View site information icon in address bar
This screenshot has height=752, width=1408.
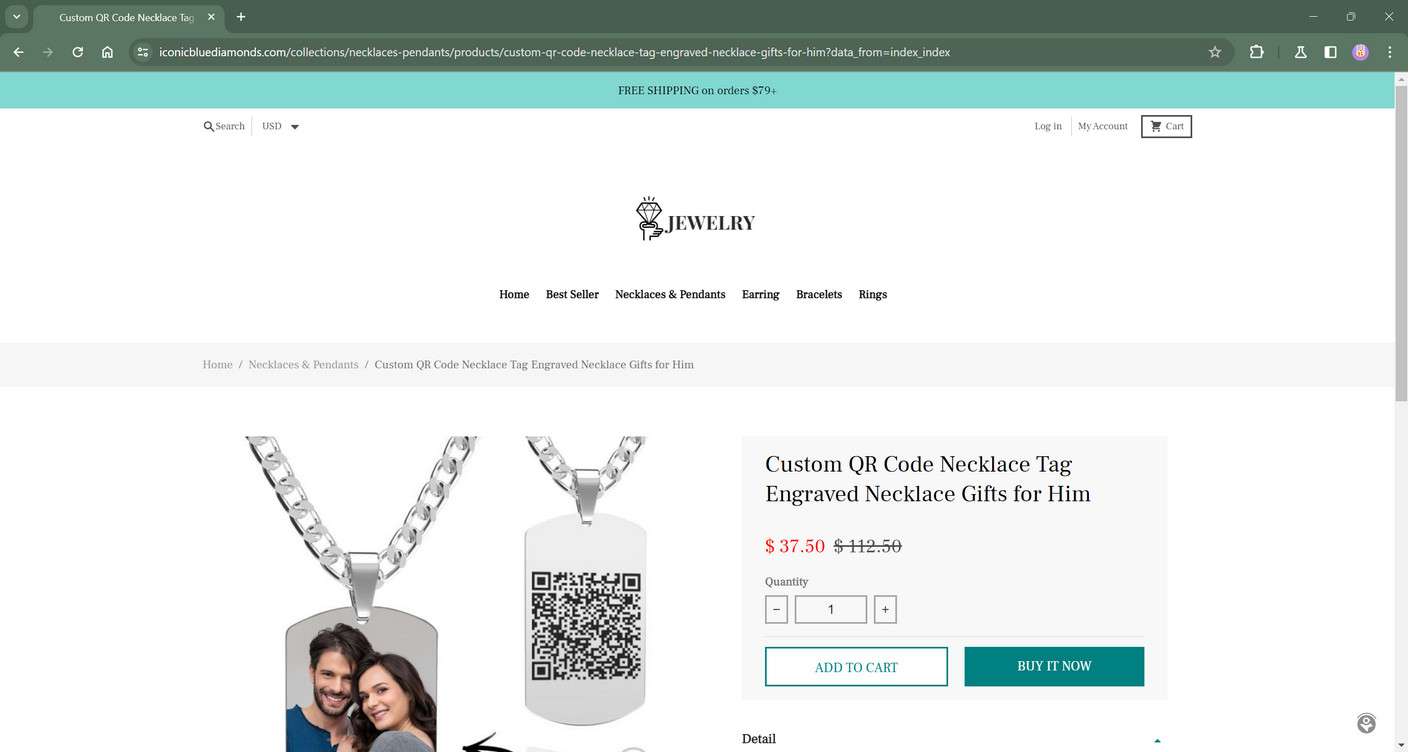click(x=143, y=52)
